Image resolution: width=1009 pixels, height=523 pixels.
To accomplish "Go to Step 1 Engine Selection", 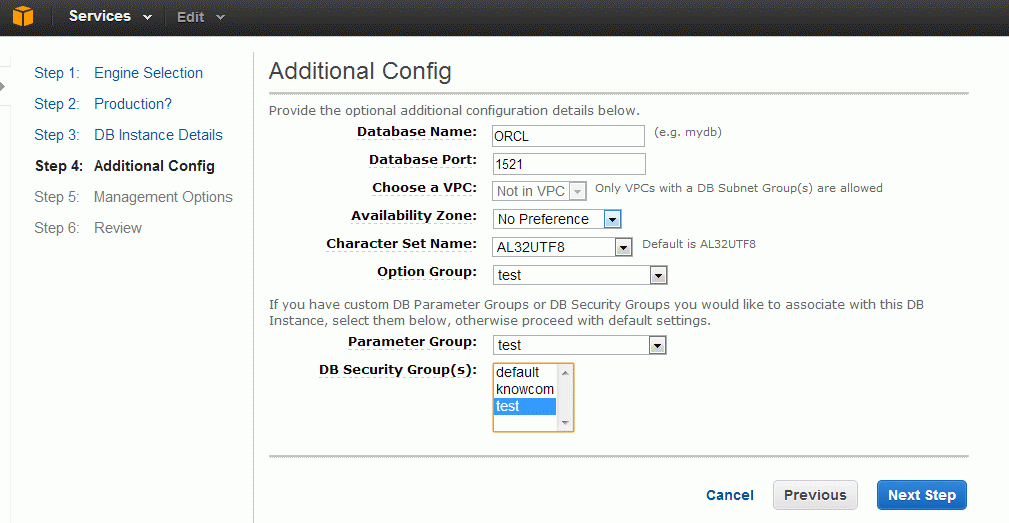I will click(x=118, y=73).
